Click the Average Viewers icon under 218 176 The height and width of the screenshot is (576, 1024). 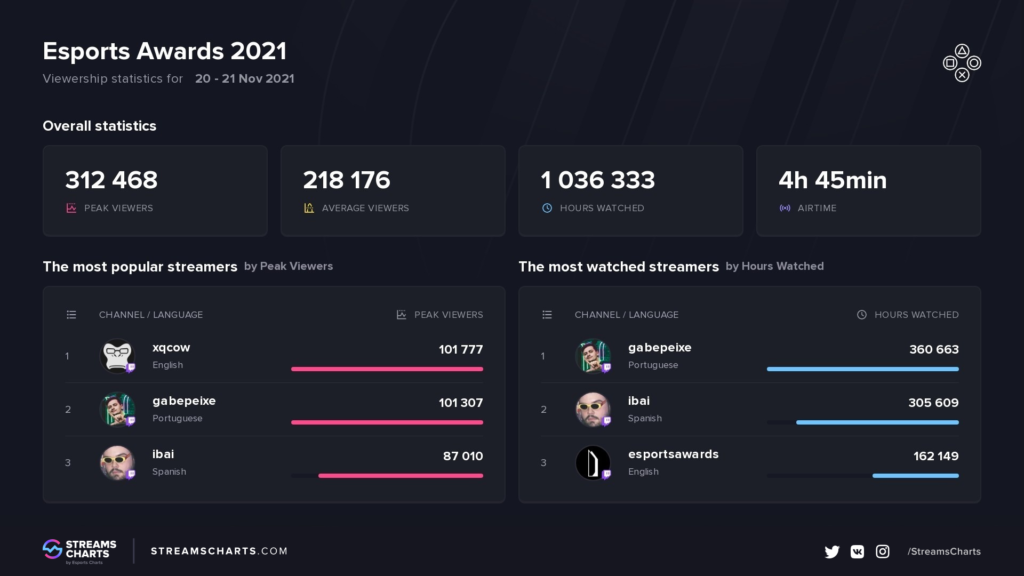pyautogui.click(x=308, y=208)
